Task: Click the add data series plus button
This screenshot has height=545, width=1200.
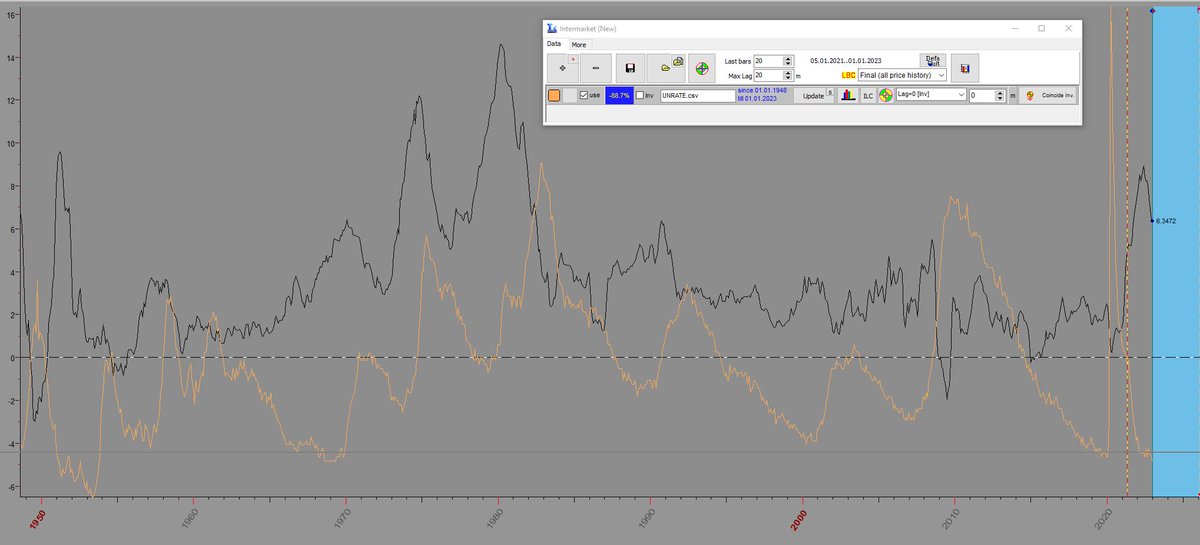Action: tap(563, 68)
